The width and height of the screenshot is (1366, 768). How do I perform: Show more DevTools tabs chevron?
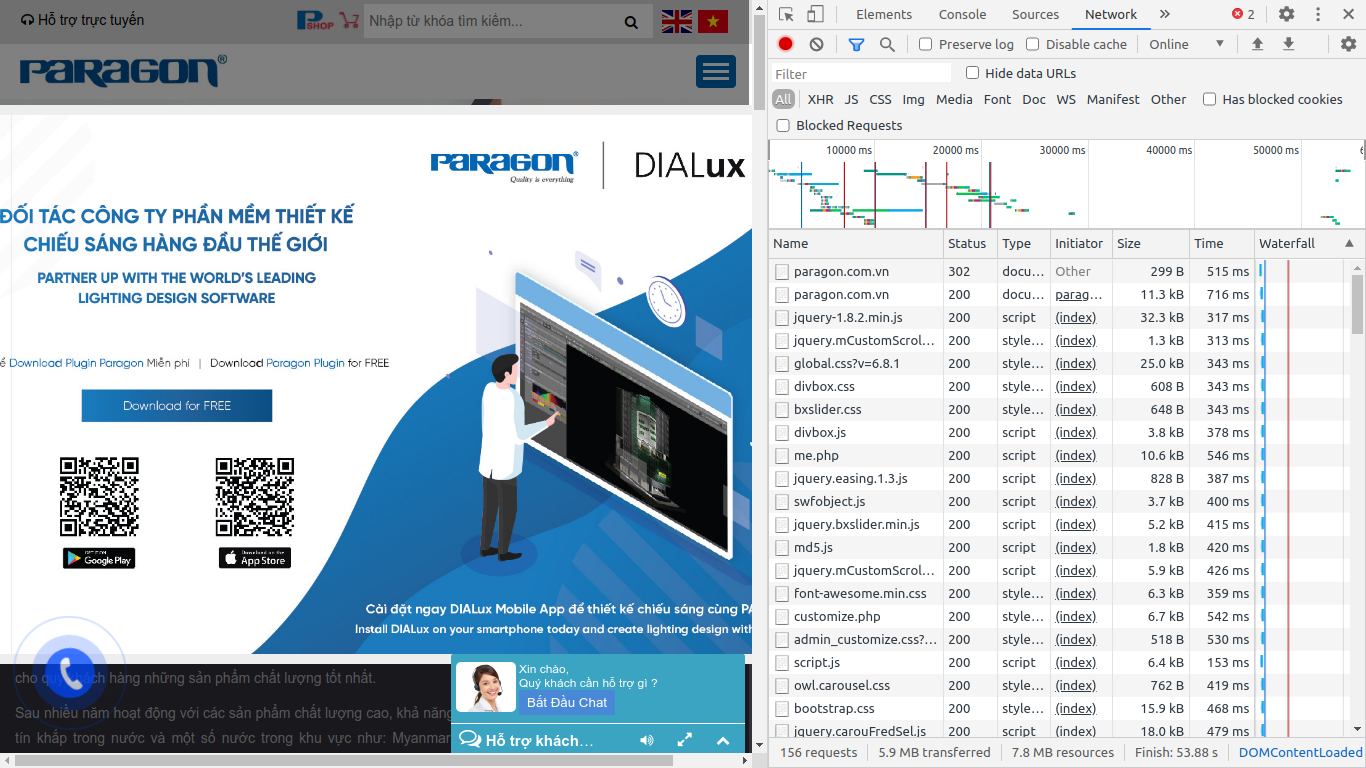[x=1165, y=14]
